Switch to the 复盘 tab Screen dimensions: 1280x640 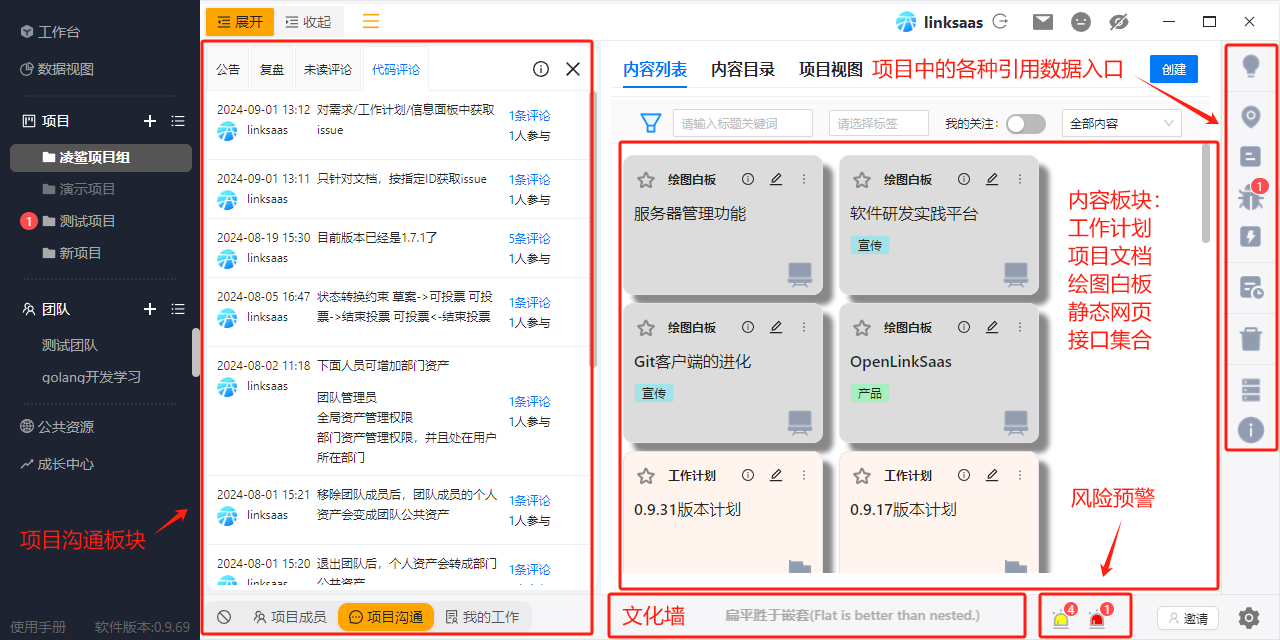click(272, 69)
